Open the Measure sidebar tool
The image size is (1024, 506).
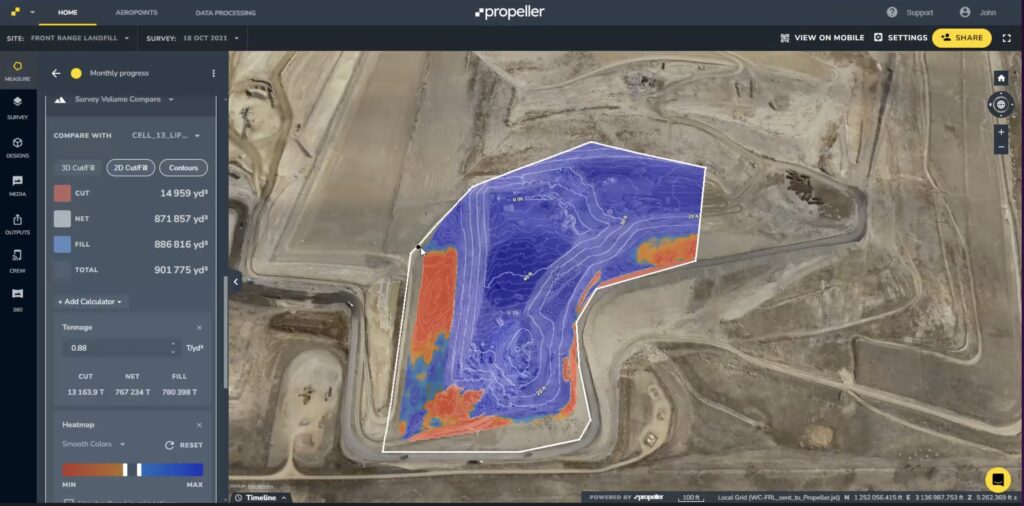[18, 71]
